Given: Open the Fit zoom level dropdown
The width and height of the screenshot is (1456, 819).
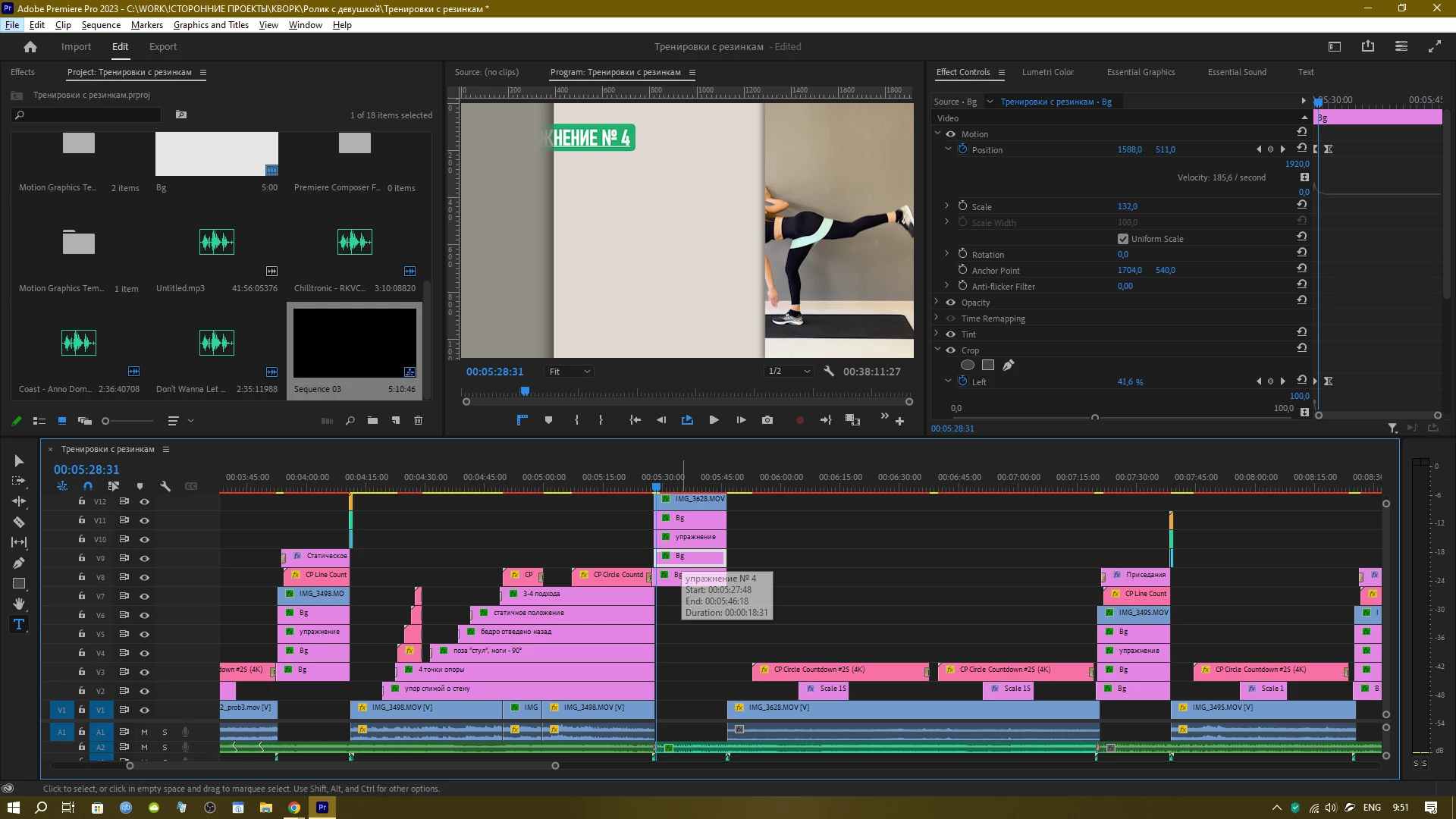Looking at the screenshot, I should click(570, 372).
